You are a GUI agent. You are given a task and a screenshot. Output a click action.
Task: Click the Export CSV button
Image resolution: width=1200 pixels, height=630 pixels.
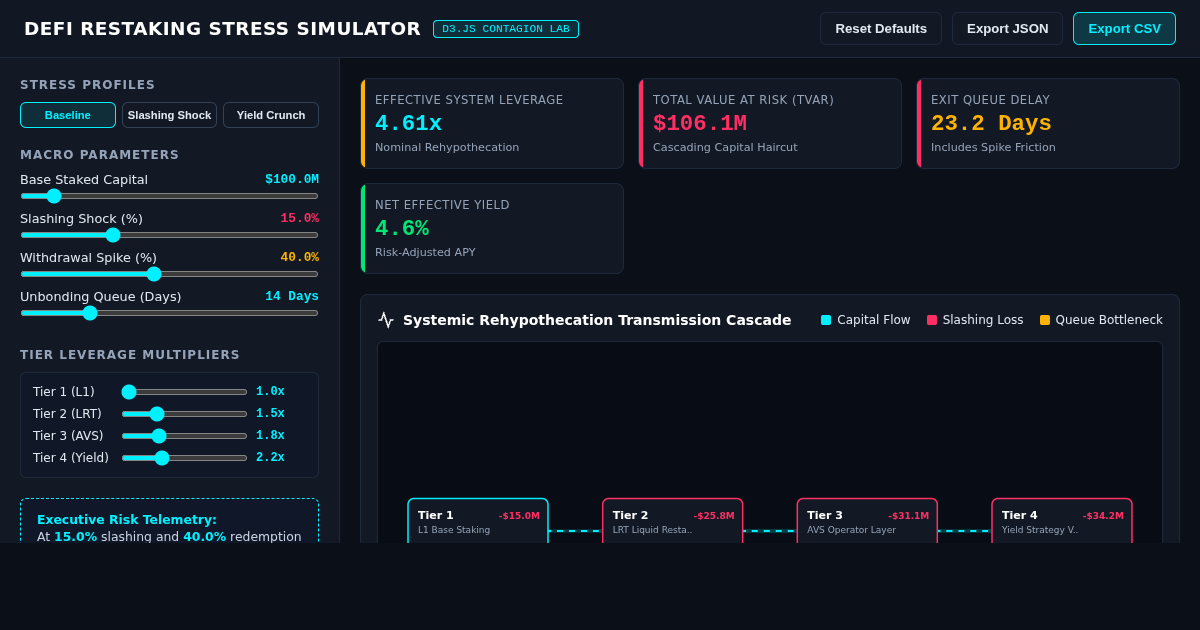pos(1124,28)
